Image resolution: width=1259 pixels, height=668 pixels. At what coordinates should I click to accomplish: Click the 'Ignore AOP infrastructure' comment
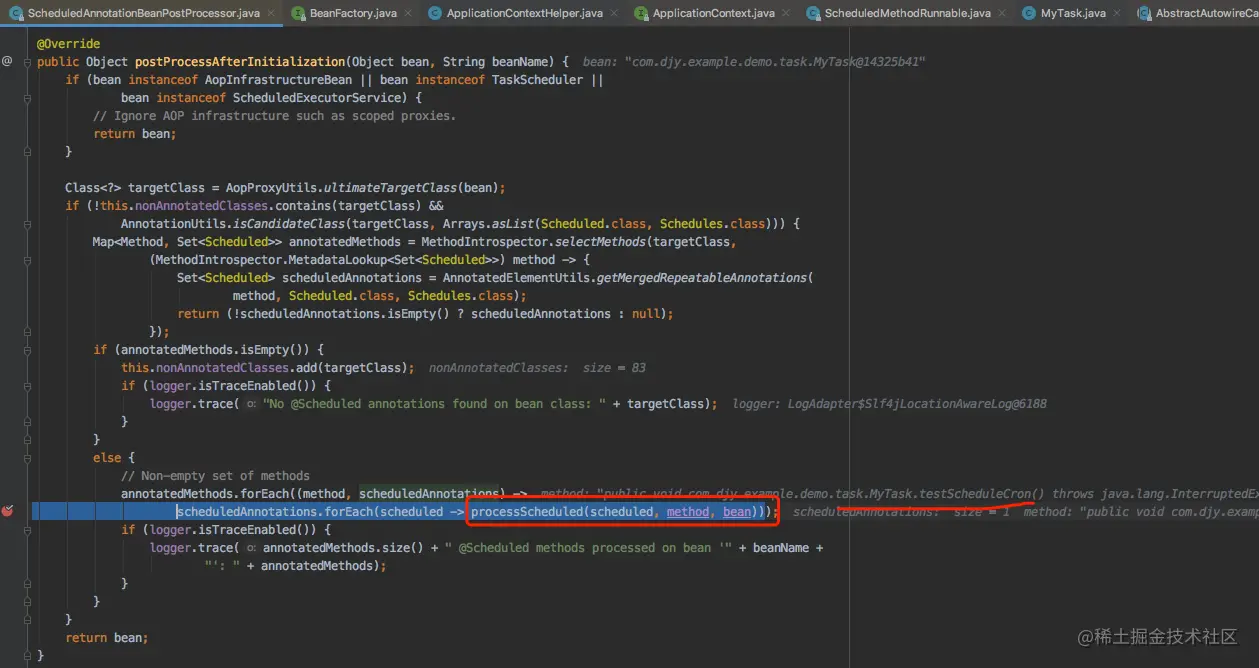click(x=274, y=116)
